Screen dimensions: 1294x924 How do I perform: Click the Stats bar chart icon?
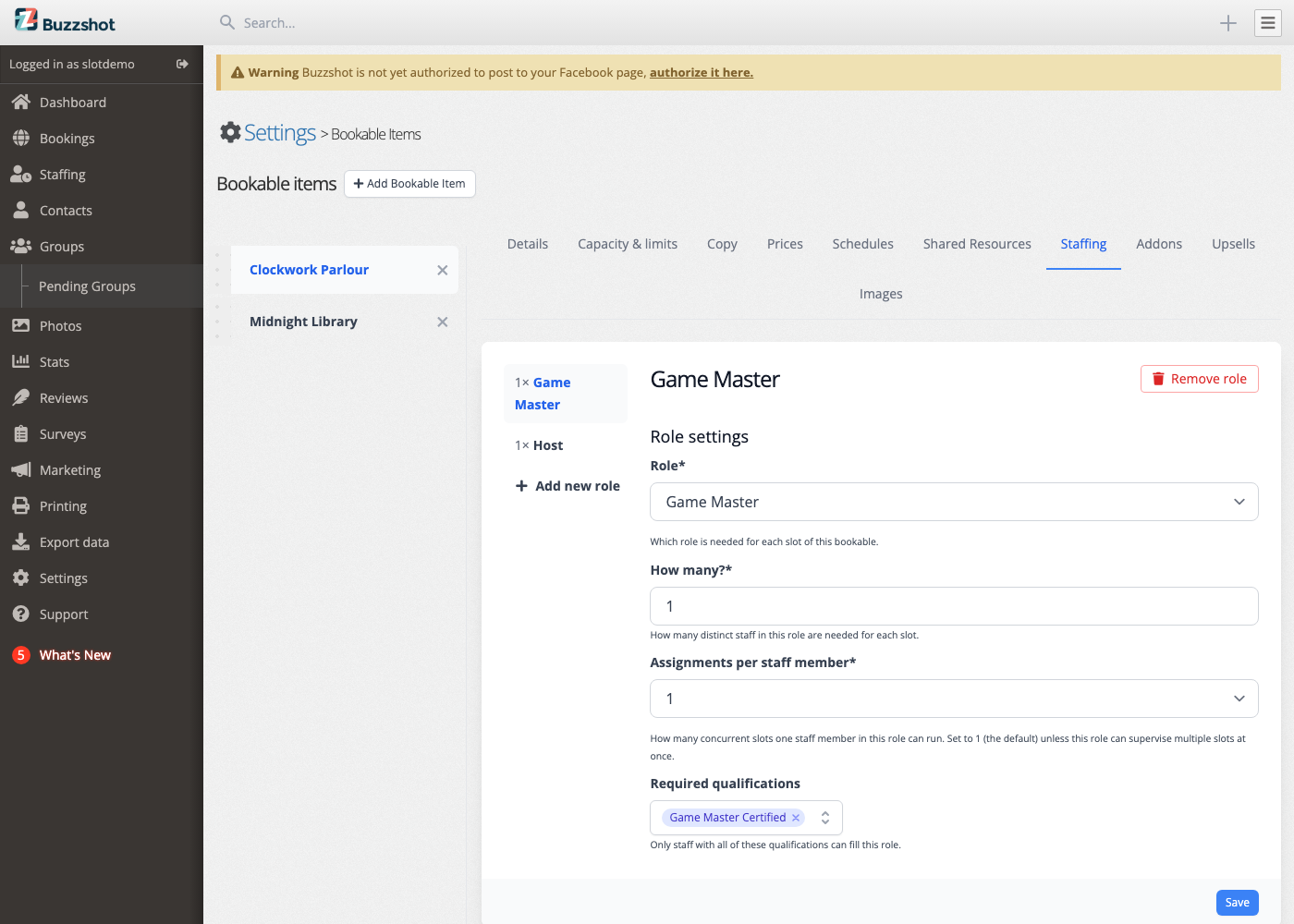click(x=20, y=361)
